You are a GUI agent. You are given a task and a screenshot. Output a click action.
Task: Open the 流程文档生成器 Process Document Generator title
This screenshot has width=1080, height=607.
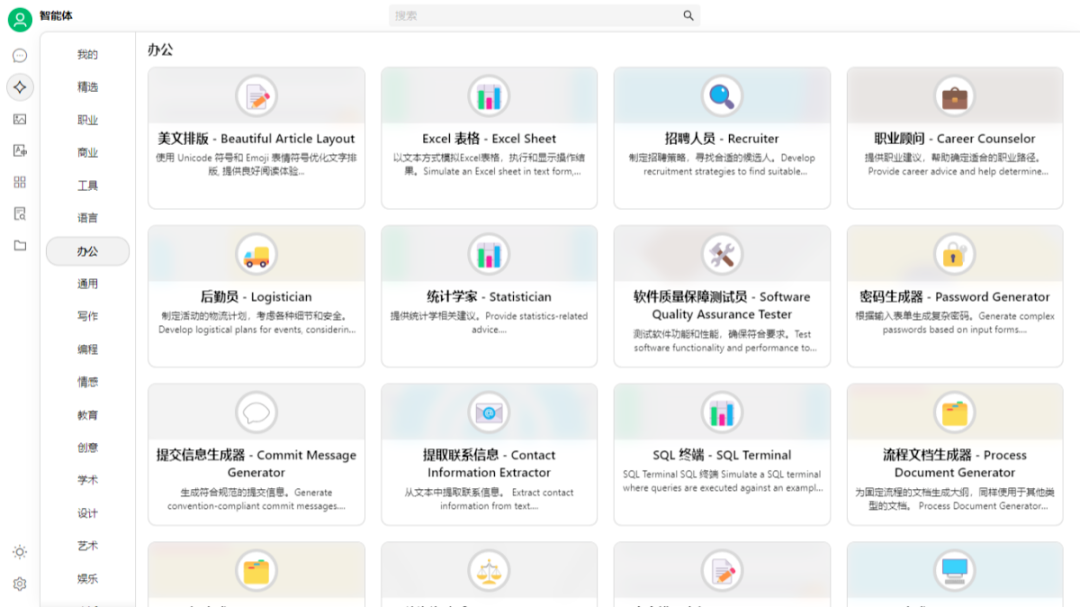(x=955, y=464)
